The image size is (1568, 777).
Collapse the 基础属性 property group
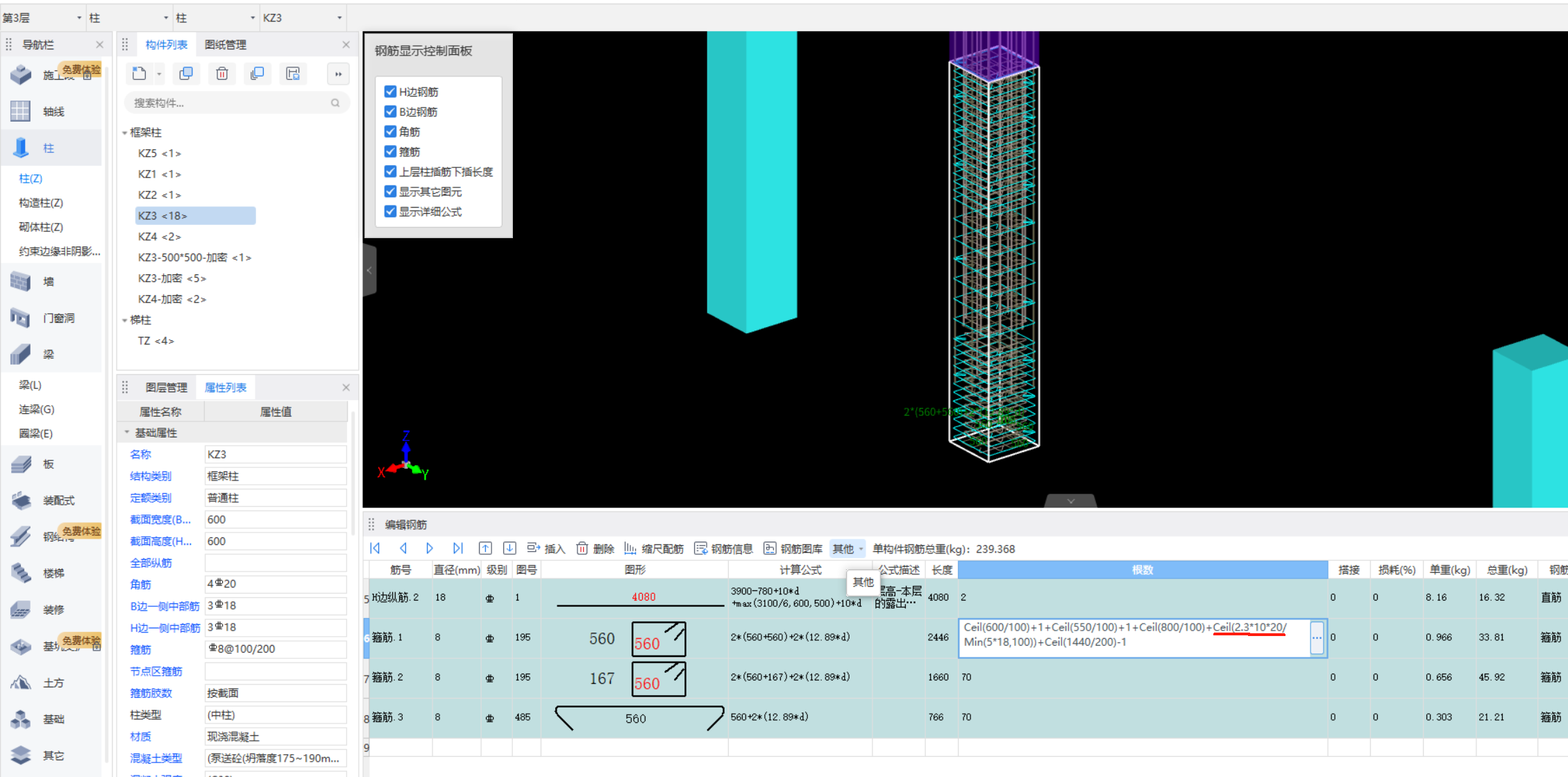[127, 433]
